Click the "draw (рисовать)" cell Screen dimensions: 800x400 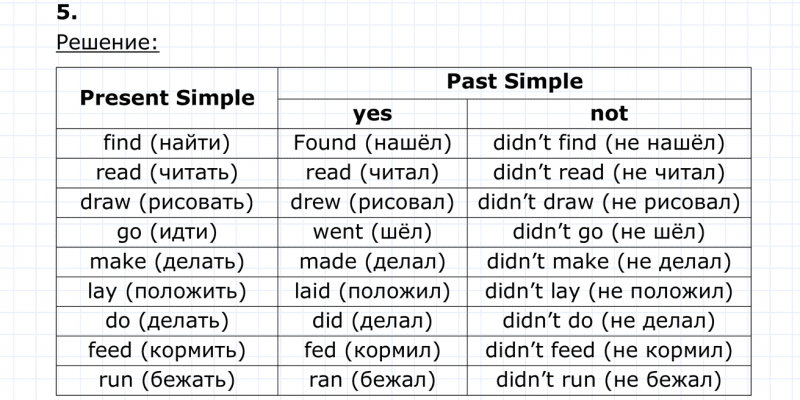tap(167, 203)
